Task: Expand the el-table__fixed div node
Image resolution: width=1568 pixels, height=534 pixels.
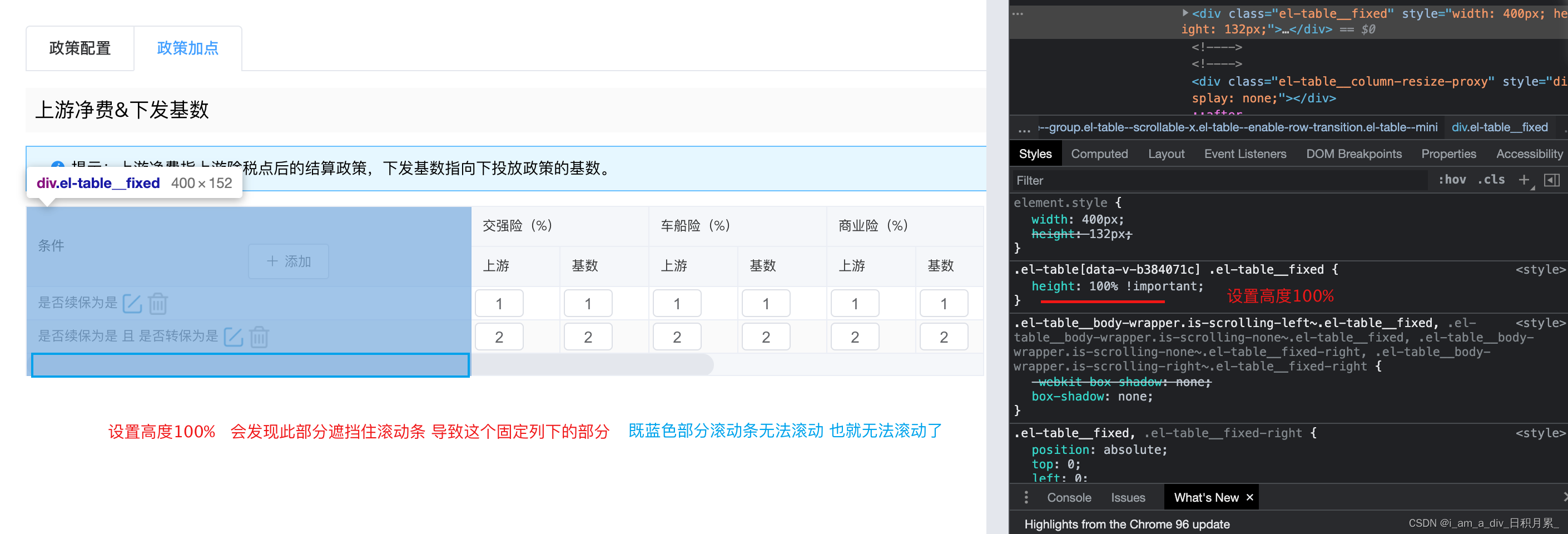Action: click(1185, 13)
